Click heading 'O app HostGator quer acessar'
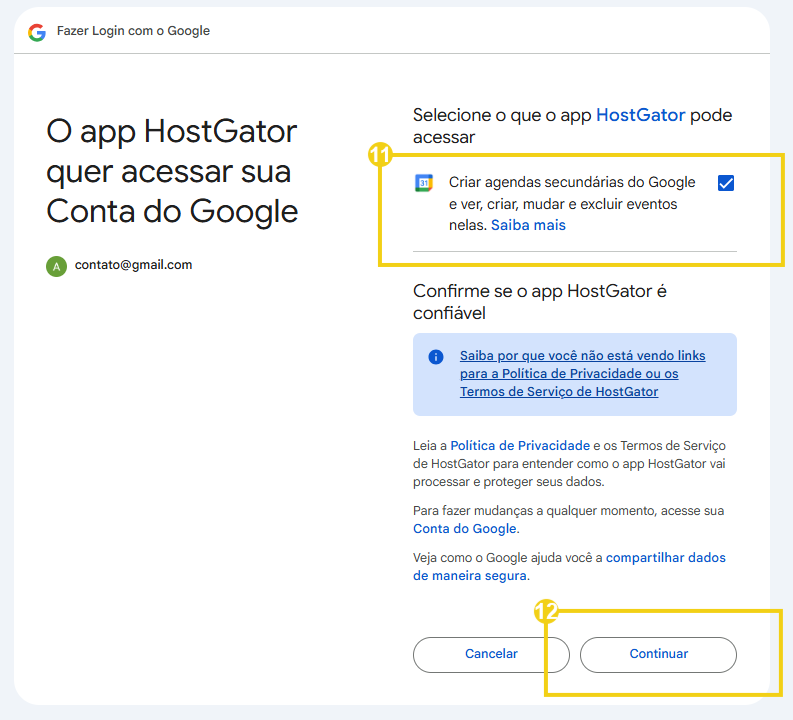This screenshot has width=793, height=720. coord(172,171)
